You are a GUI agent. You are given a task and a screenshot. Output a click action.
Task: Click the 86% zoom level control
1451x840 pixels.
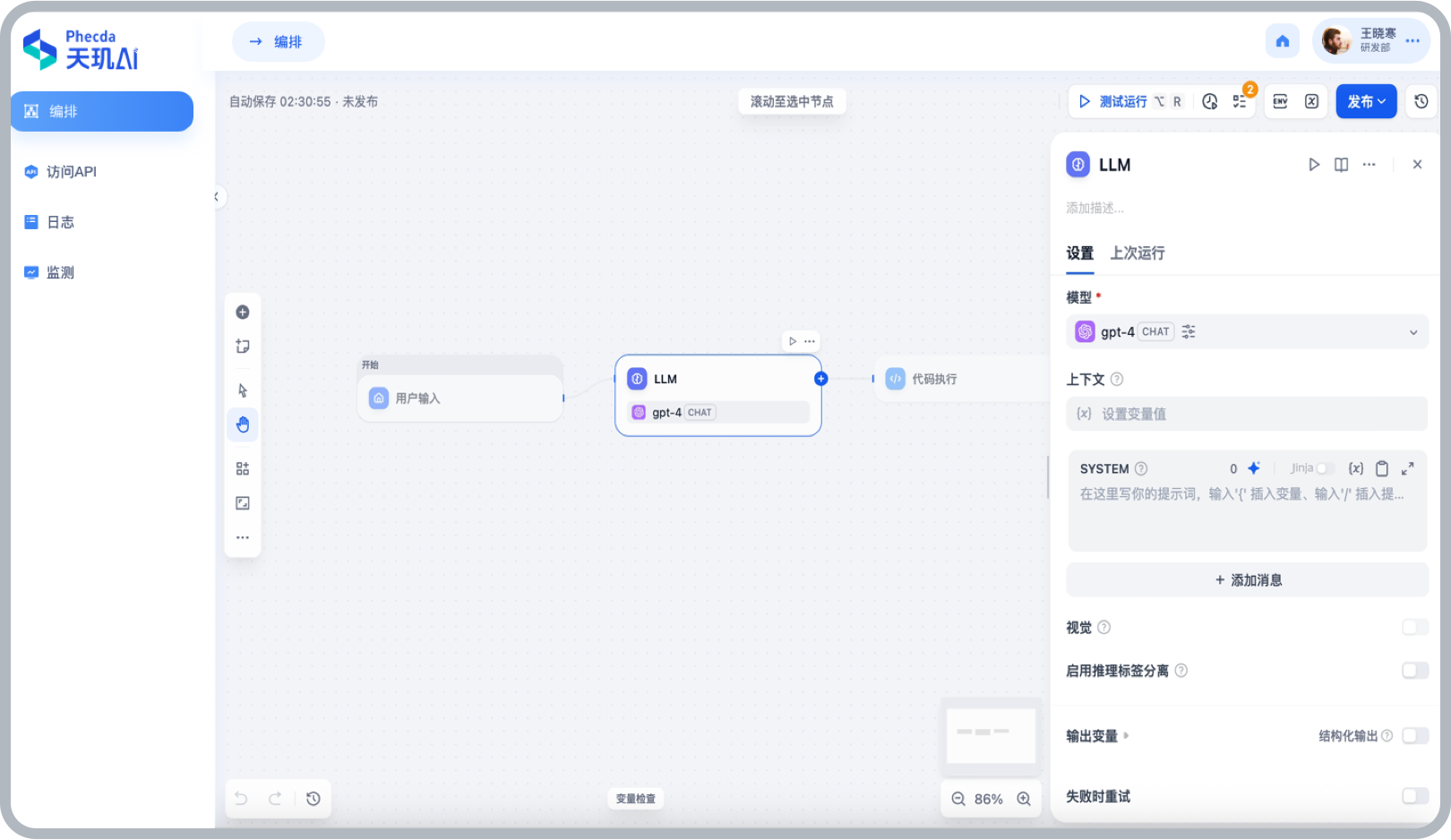pyautogui.click(x=991, y=798)
